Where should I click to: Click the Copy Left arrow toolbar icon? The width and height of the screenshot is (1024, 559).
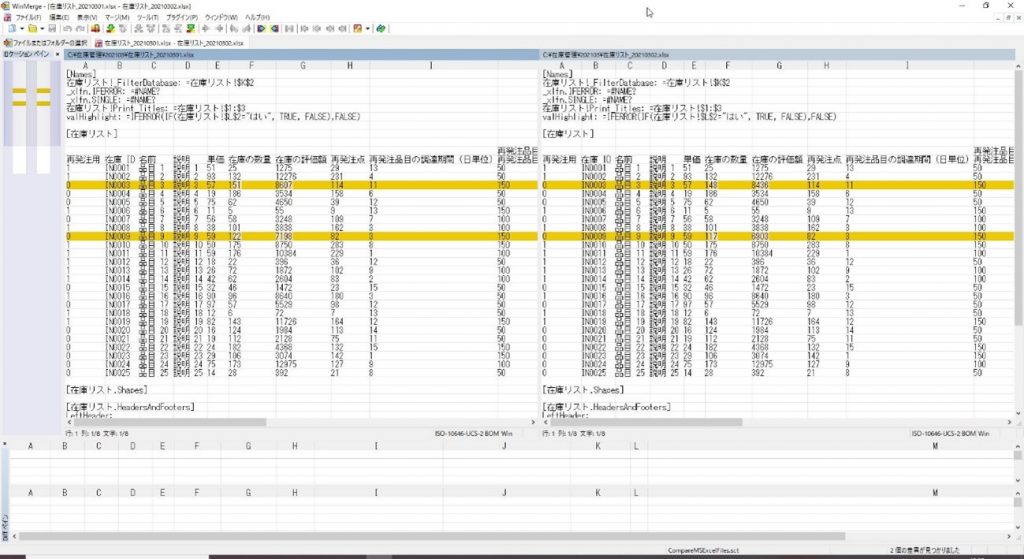click(x=219, y=29)
